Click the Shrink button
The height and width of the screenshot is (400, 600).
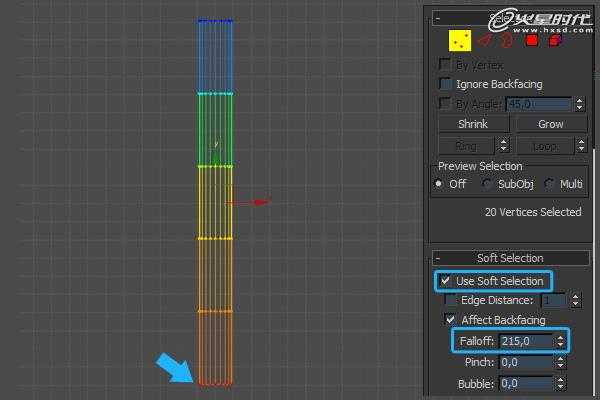(473, 124)
